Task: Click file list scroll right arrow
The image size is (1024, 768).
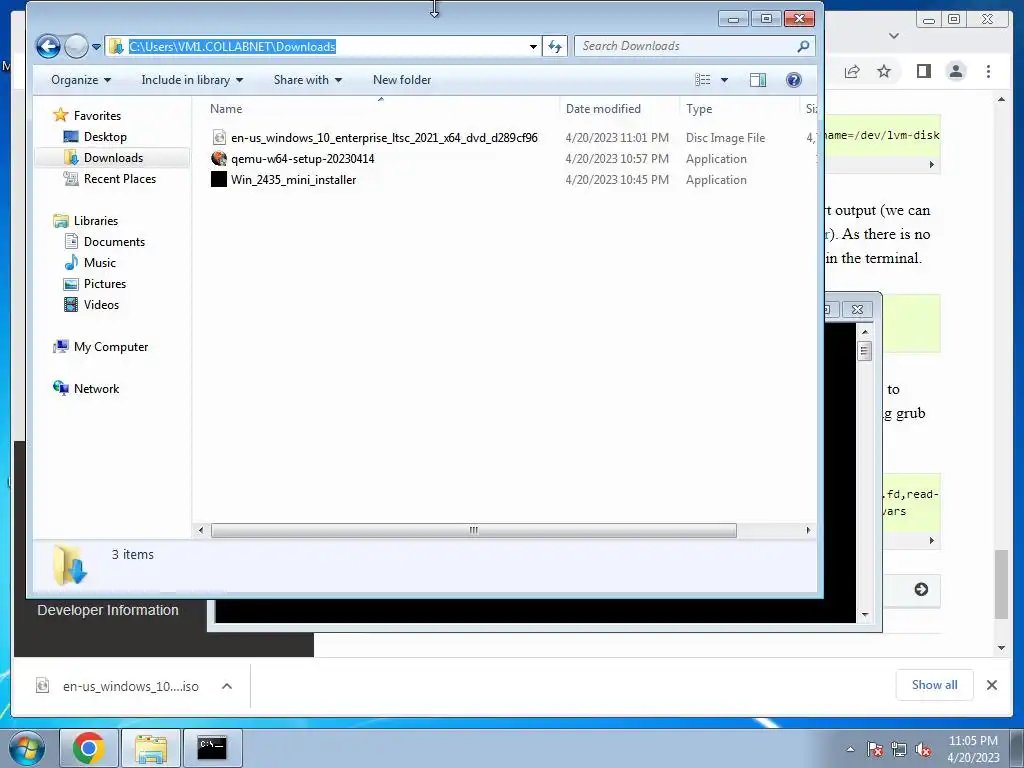Action: point(808,530)
